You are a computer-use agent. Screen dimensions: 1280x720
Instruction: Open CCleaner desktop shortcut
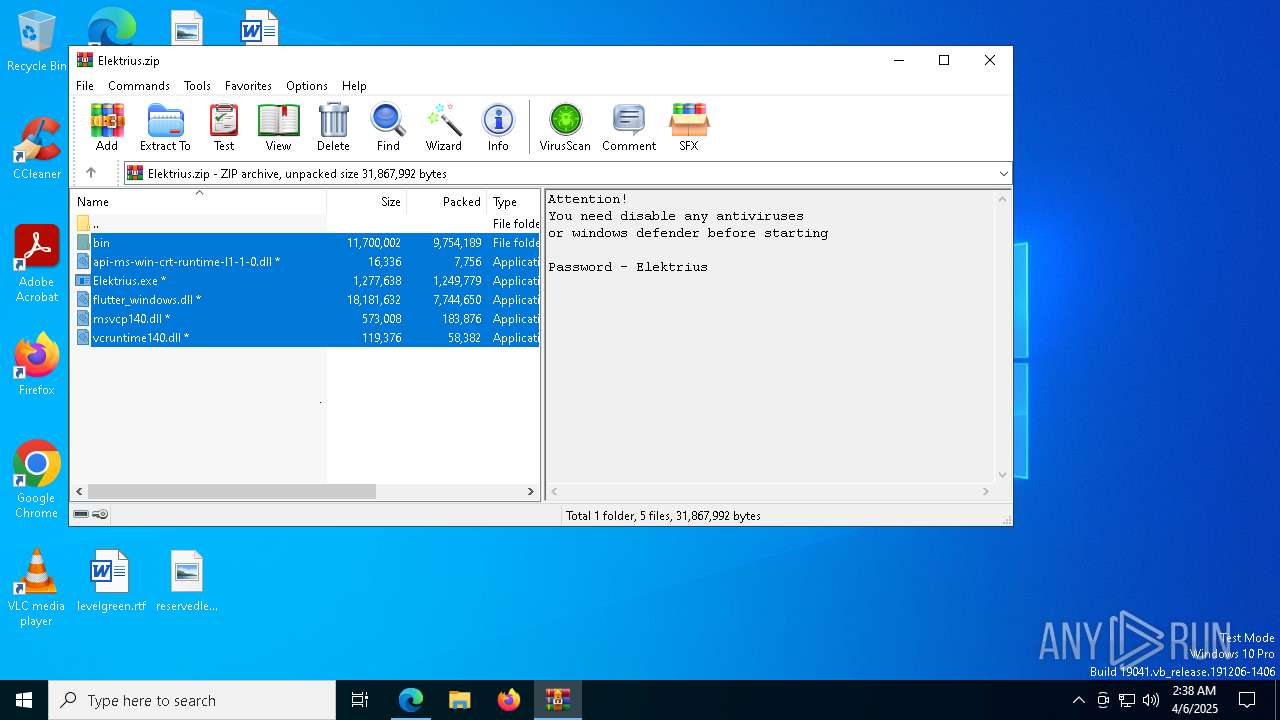[x=37, y=149]
